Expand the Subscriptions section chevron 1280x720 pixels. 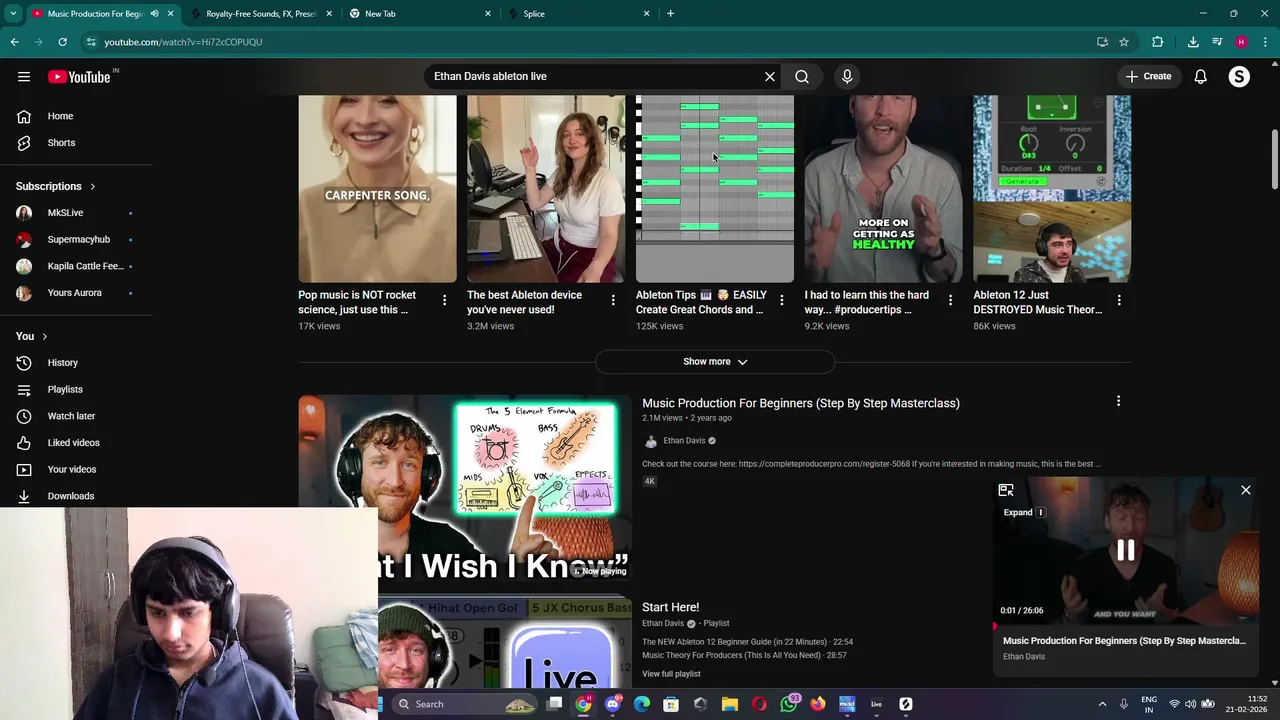(92, 186)
